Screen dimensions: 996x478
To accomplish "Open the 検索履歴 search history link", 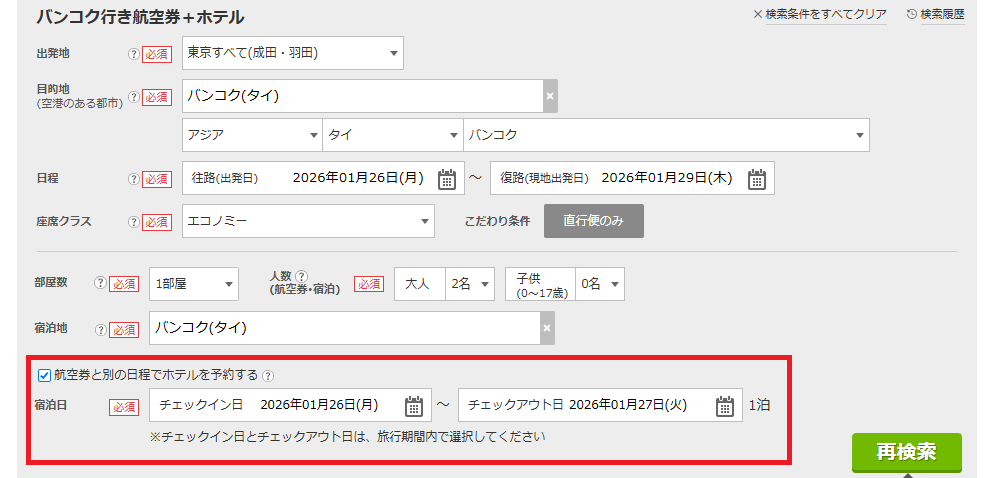I will click(935, 14).
